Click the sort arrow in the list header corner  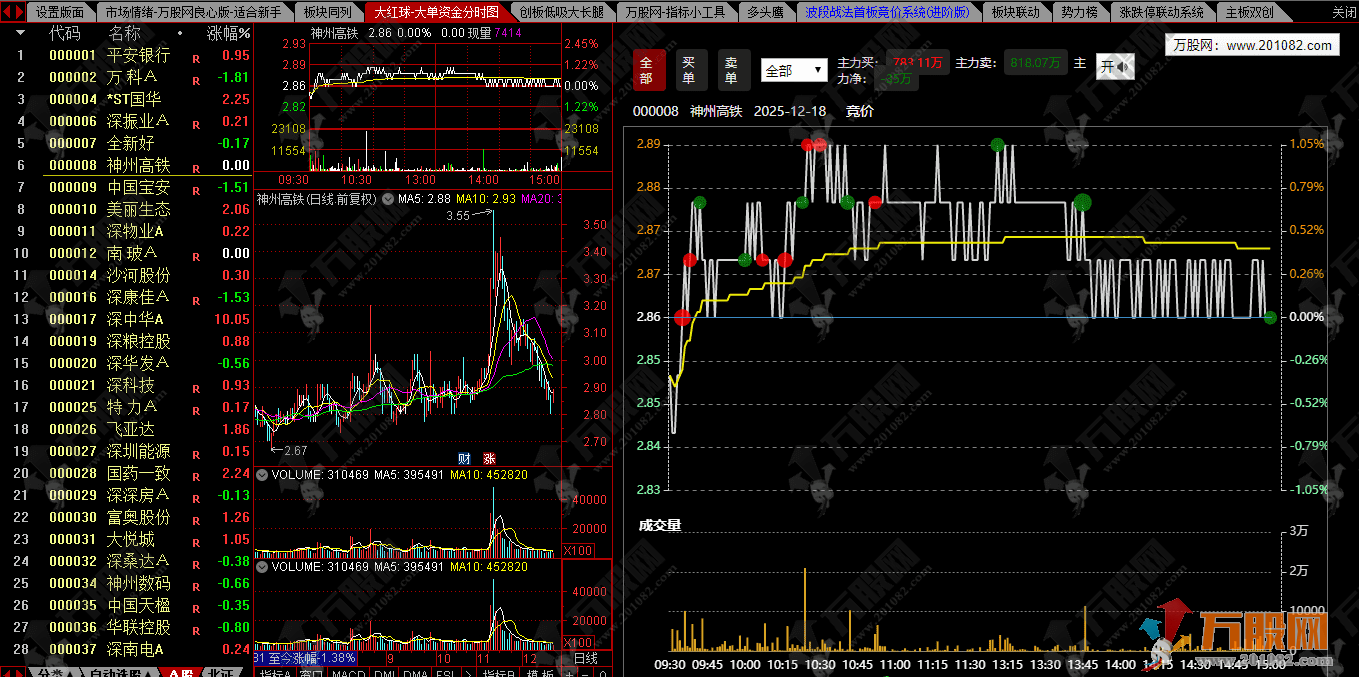(19, 33)
